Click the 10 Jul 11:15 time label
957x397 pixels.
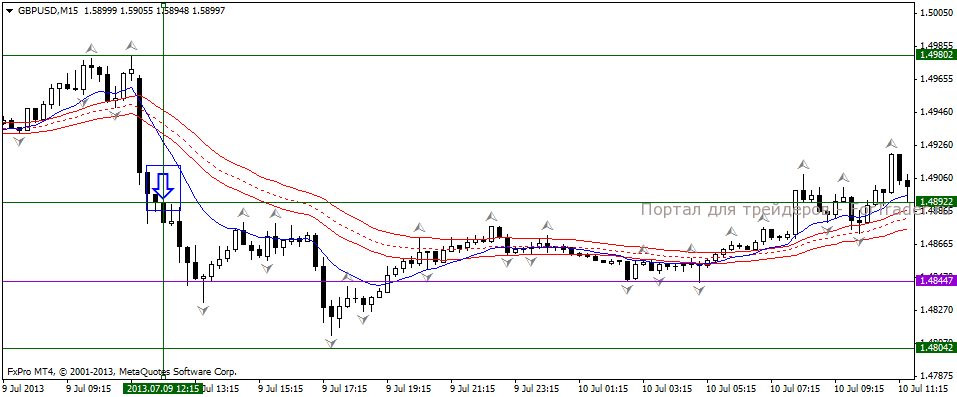point(923,388)
